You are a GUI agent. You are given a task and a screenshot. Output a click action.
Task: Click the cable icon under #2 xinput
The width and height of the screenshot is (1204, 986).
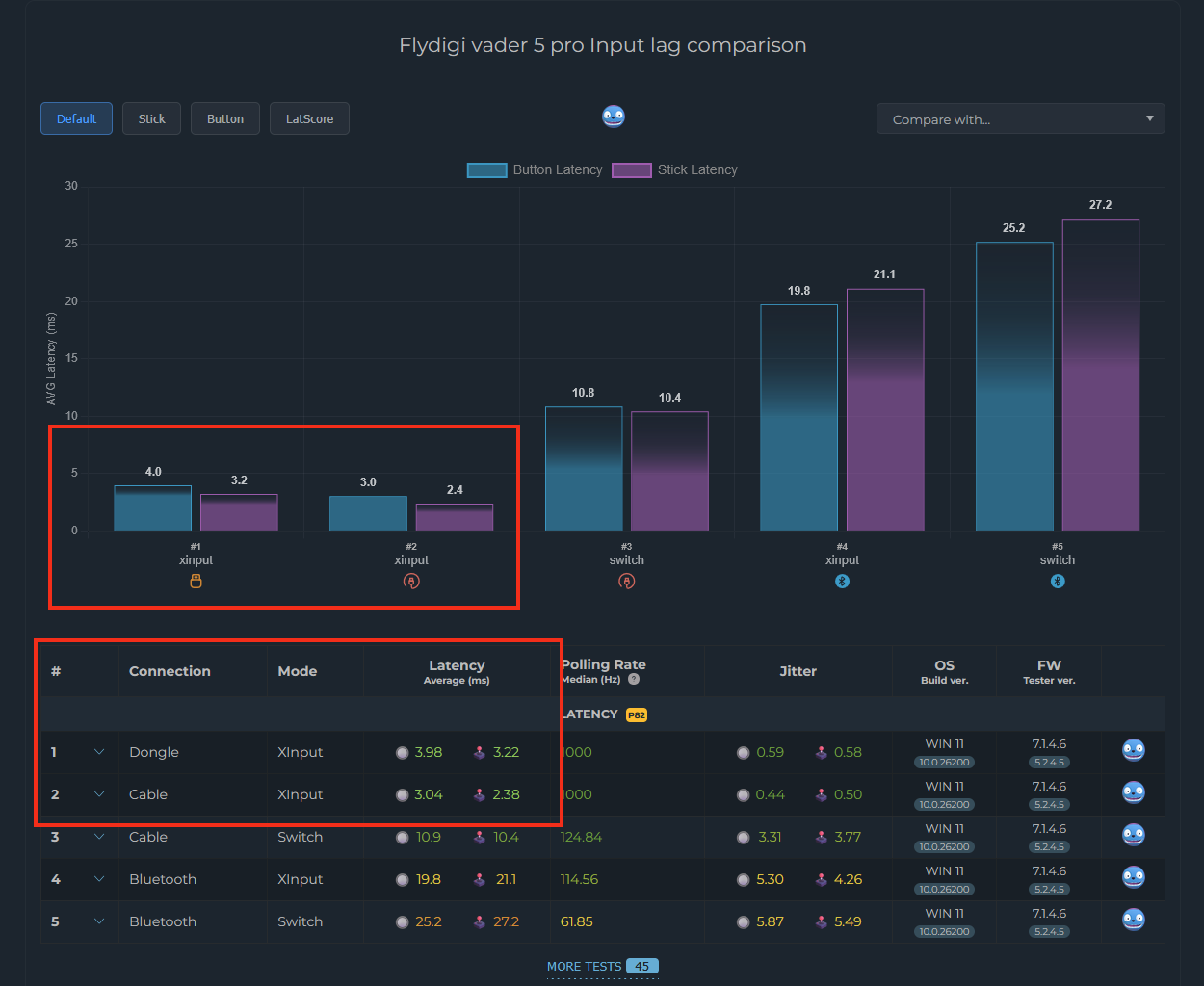(411, 582)
